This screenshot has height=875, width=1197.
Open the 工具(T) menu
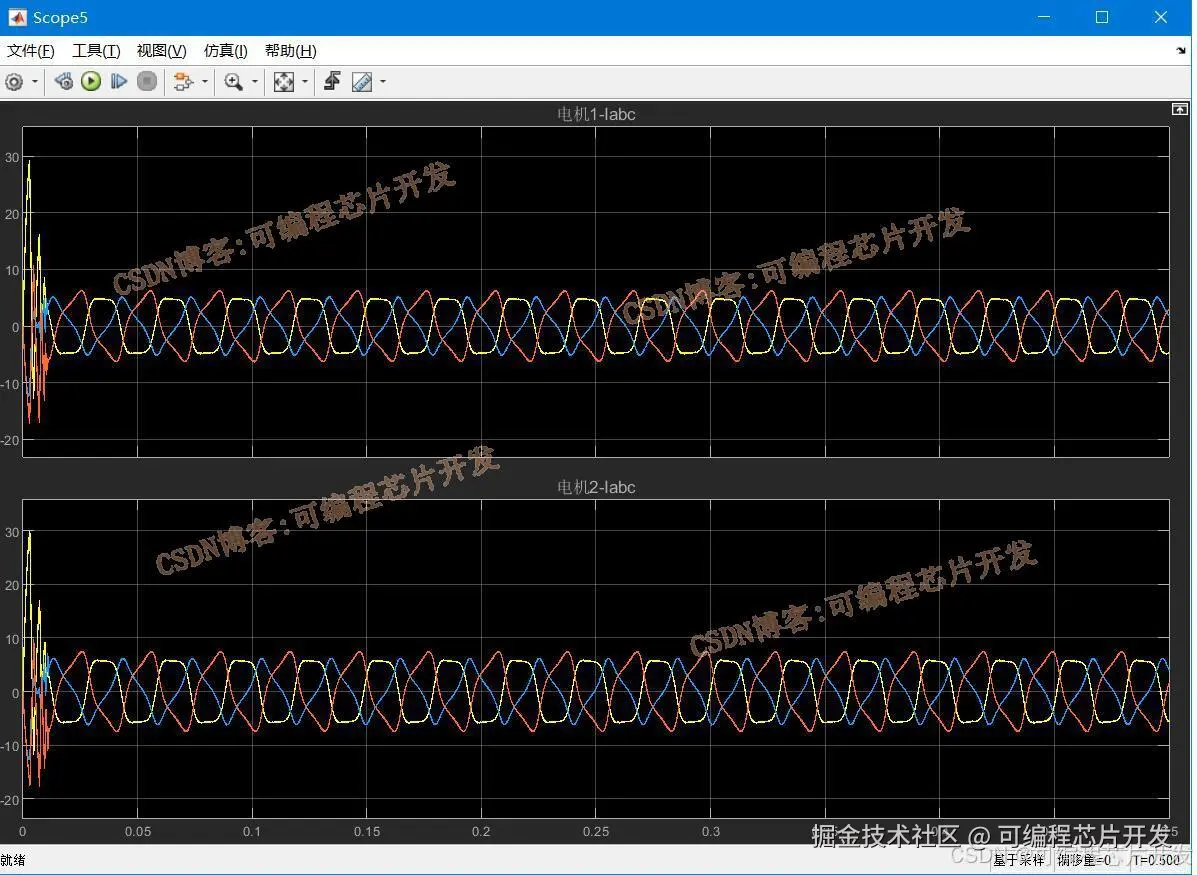[x=96, y=50]
